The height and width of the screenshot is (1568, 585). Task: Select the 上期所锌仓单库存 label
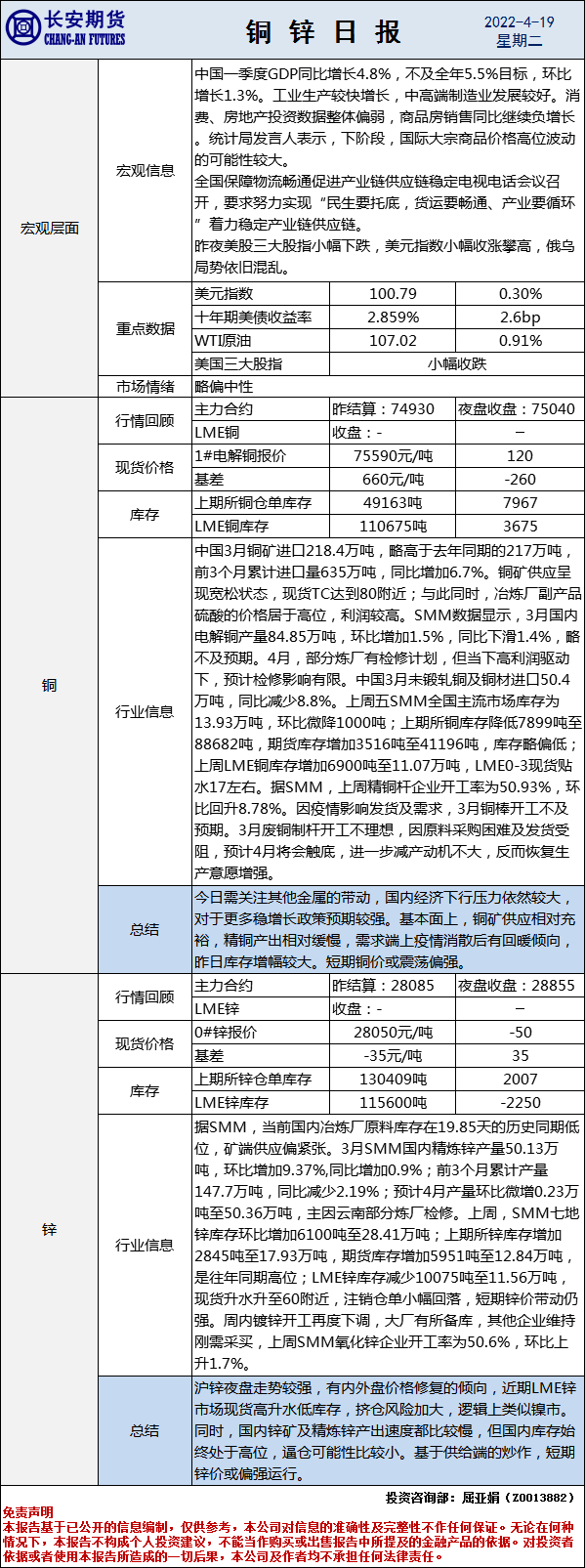[x=253, y=1079]
